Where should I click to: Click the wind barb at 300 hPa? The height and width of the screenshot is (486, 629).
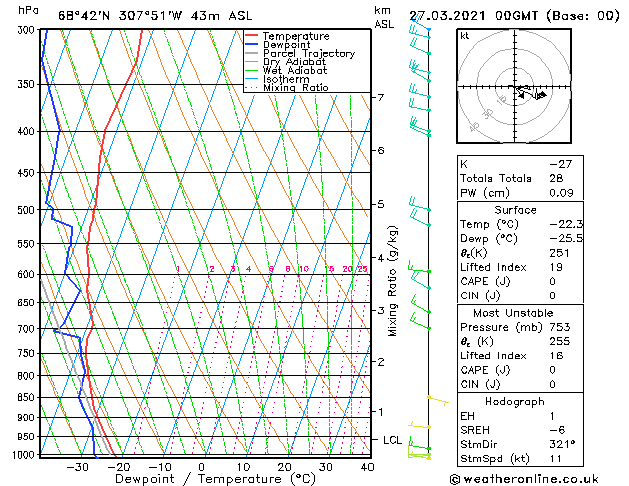[x=420, y=24]
